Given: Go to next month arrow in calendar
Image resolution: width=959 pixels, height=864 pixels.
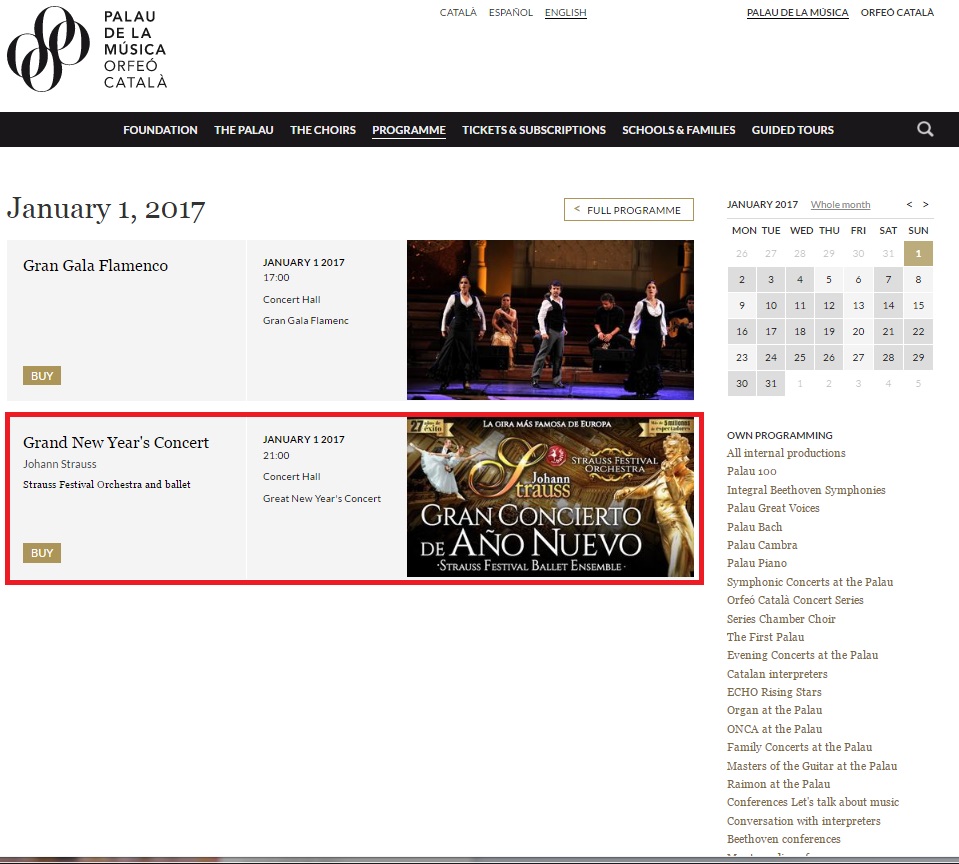Looking at the screenshot, I should pyautogui.click(x=926, y=204).
